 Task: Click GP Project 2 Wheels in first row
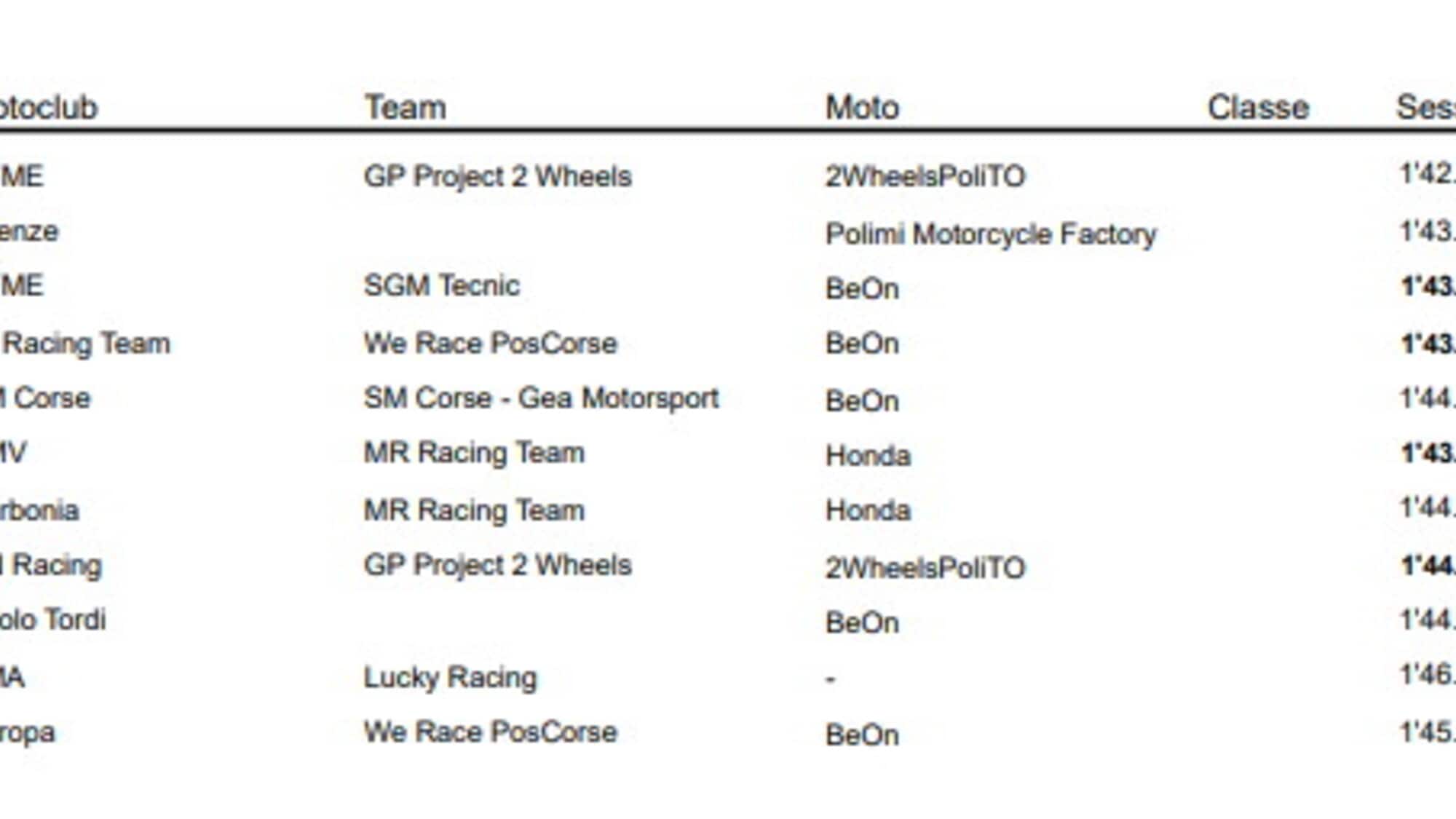tap(497, 176)
